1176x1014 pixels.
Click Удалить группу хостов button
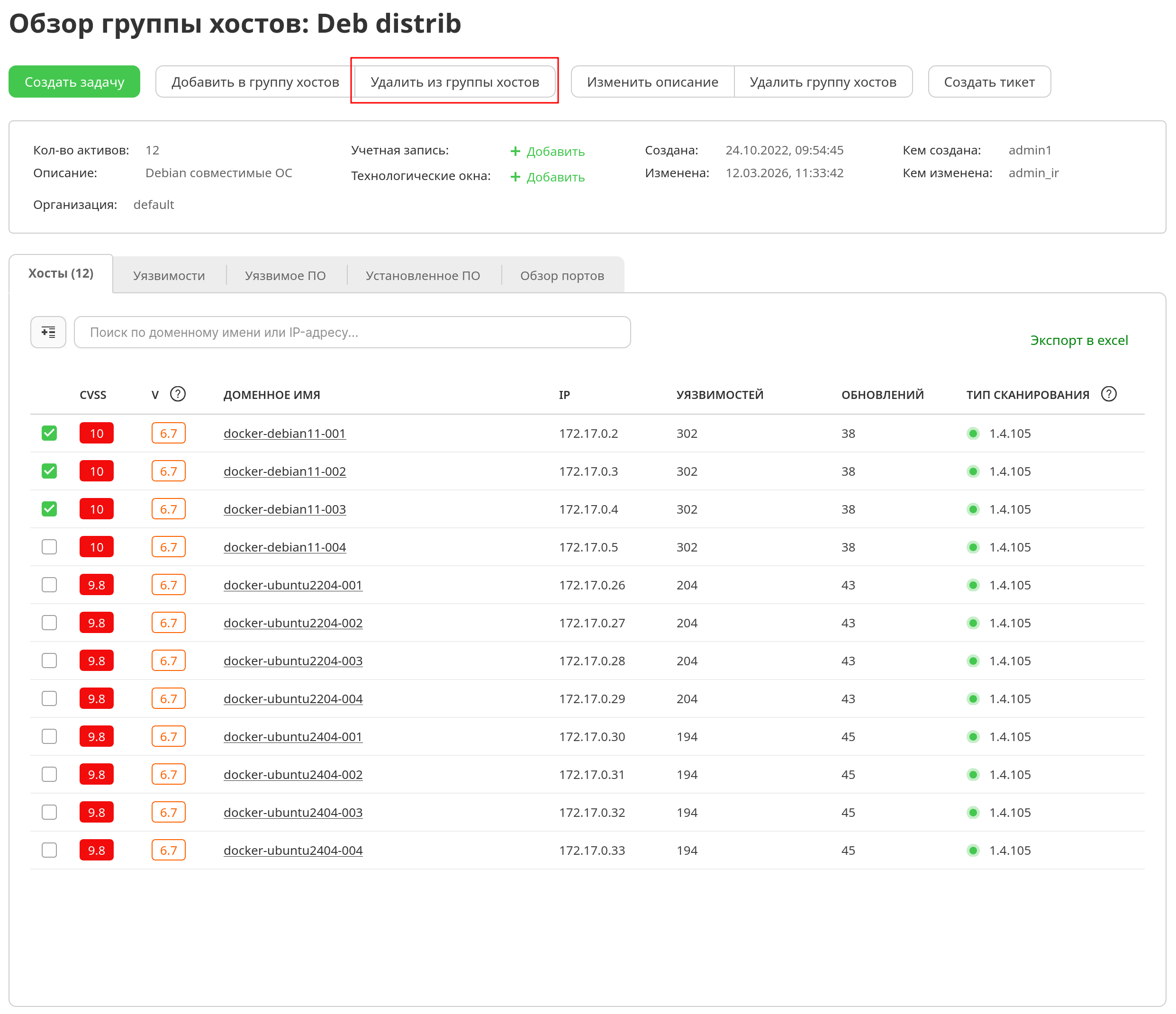[x=823, y=82]
